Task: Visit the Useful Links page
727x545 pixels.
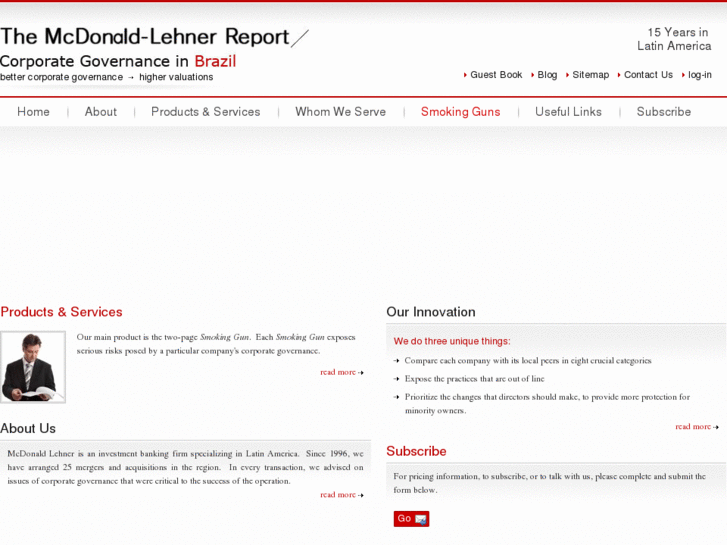Action: click(x=568, y=112)
